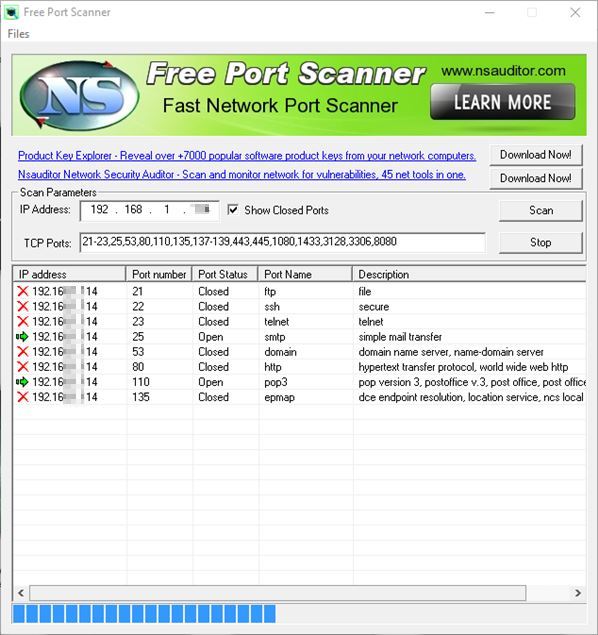
Task: Click the NS logo in the banner
Action: [x=79, y=95]
